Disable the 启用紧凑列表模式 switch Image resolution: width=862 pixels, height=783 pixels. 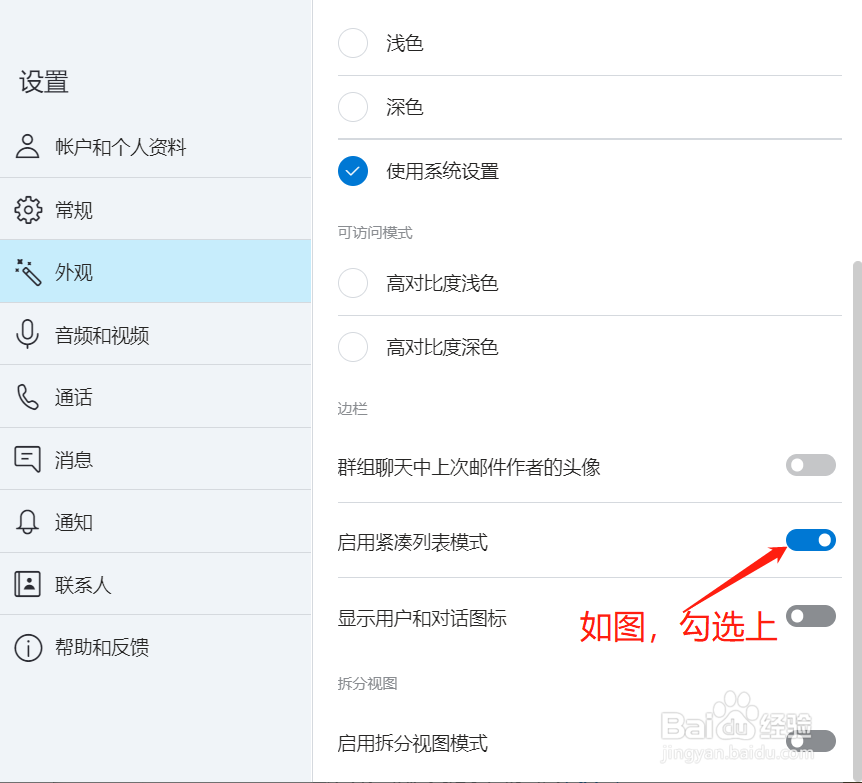[x=811, y=540]
